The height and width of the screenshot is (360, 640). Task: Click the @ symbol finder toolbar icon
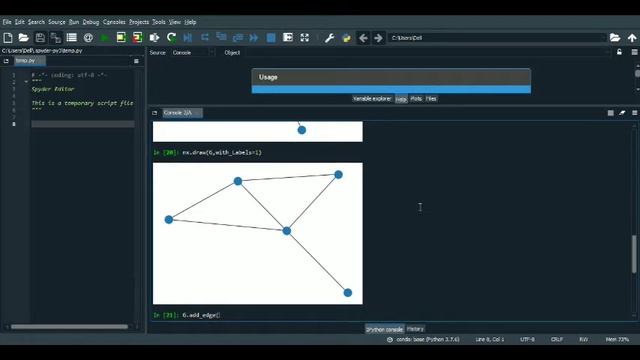click(88, 38)
